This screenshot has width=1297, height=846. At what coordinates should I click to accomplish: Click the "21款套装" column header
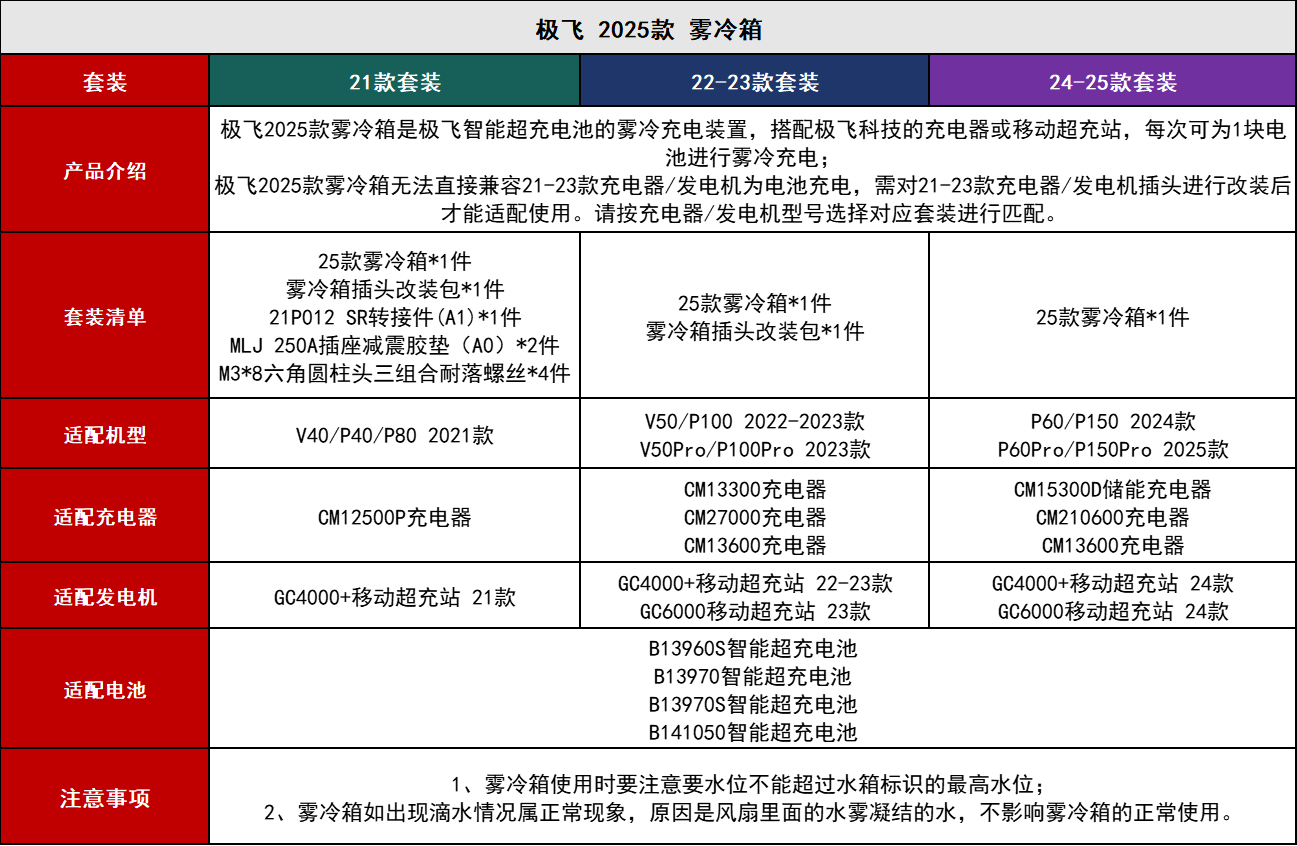pyautogui.click(x=395, y=82)
